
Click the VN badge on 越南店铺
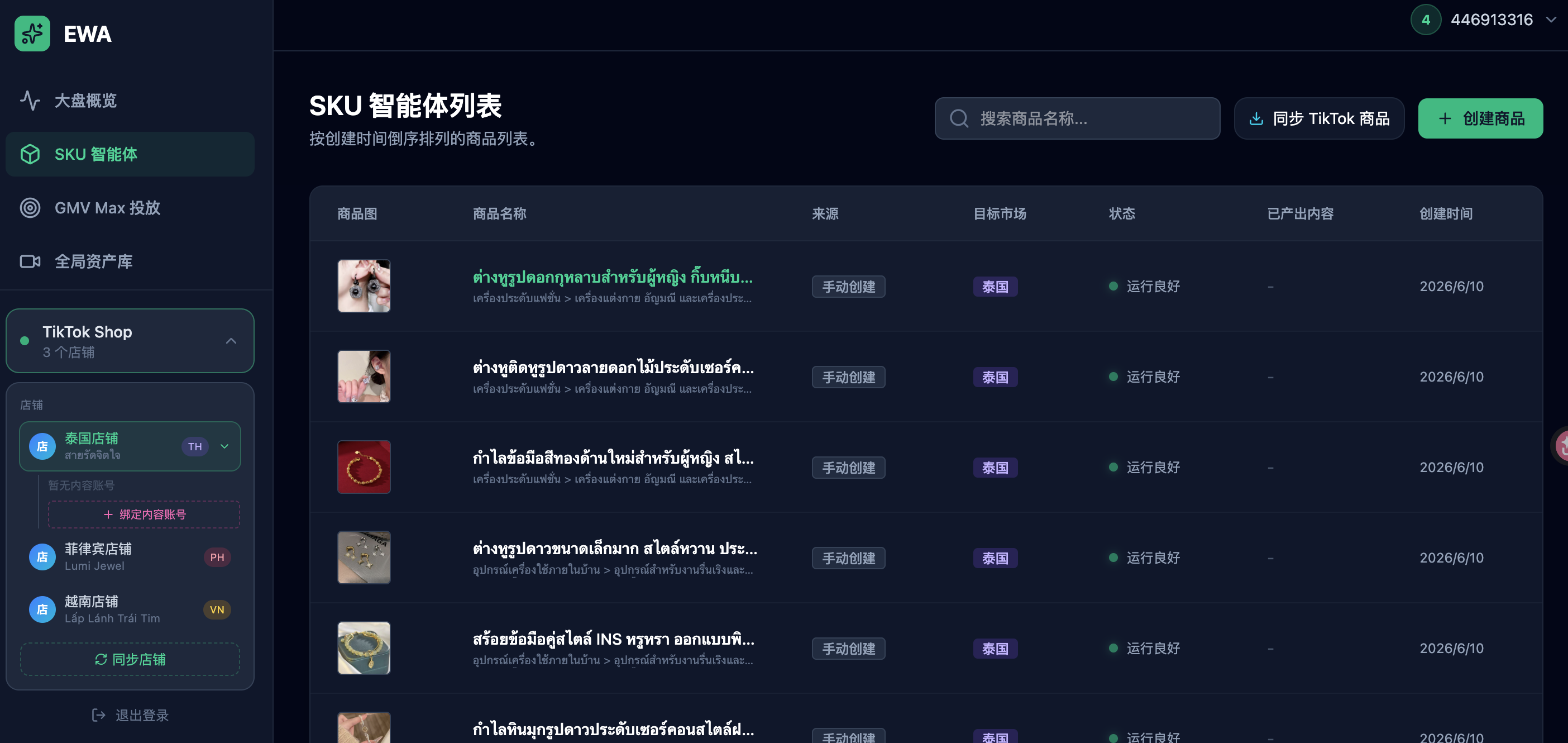217,609
